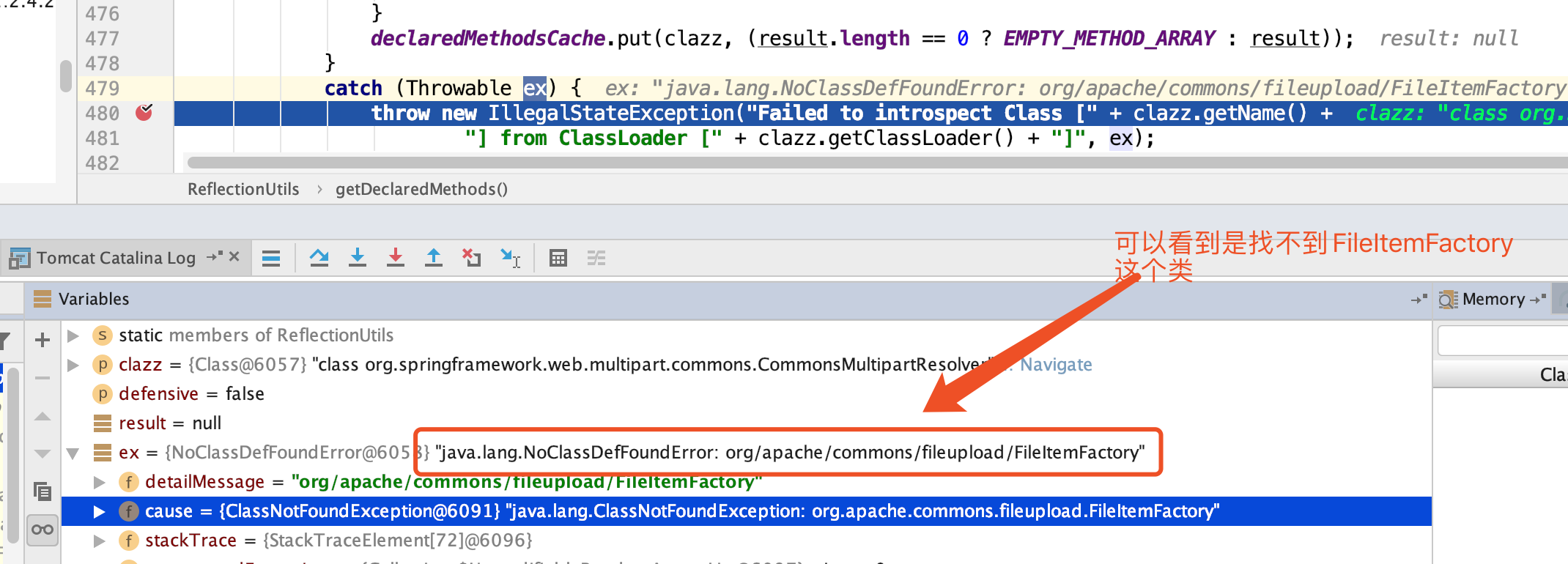Click the Variables panel layout icon
This screenshot has width=1568, height=564.
42,299
